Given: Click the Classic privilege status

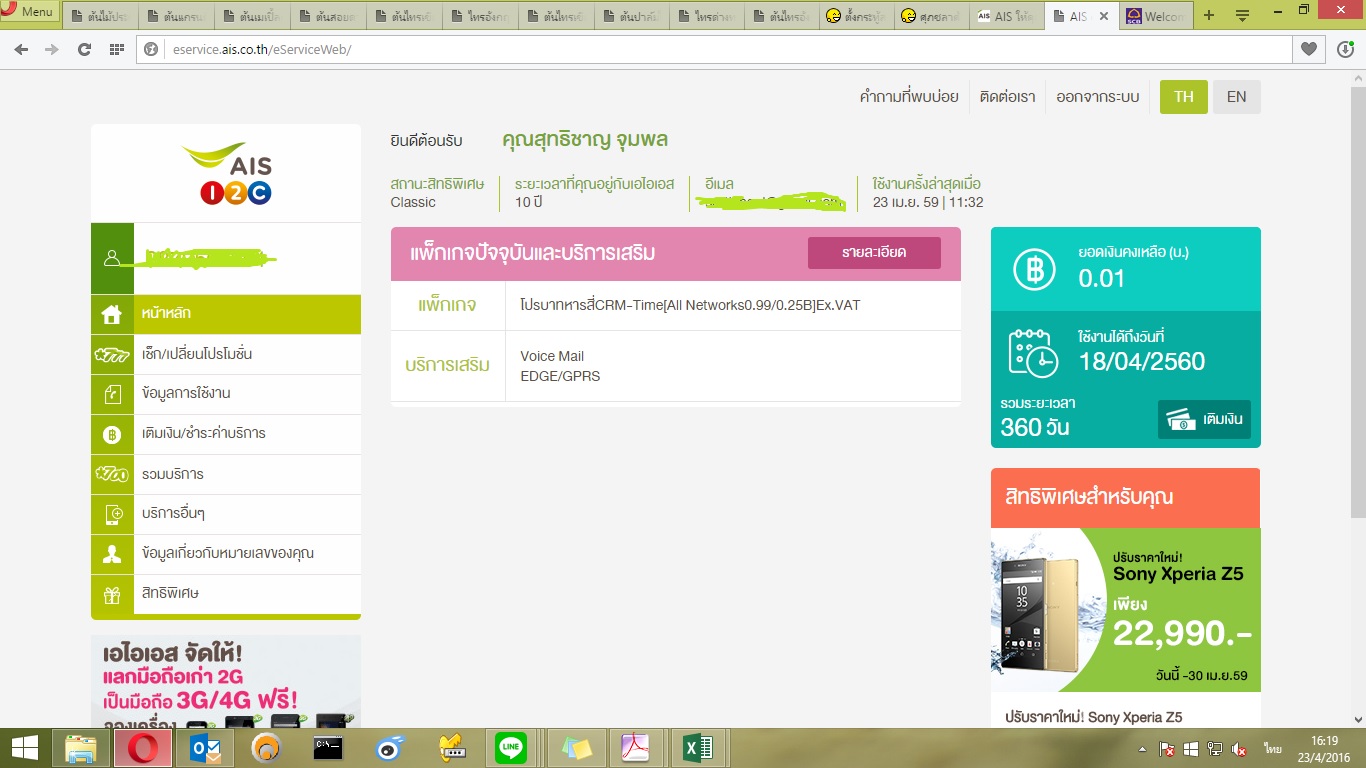Looking at the screenshot, I should [413, 202].
